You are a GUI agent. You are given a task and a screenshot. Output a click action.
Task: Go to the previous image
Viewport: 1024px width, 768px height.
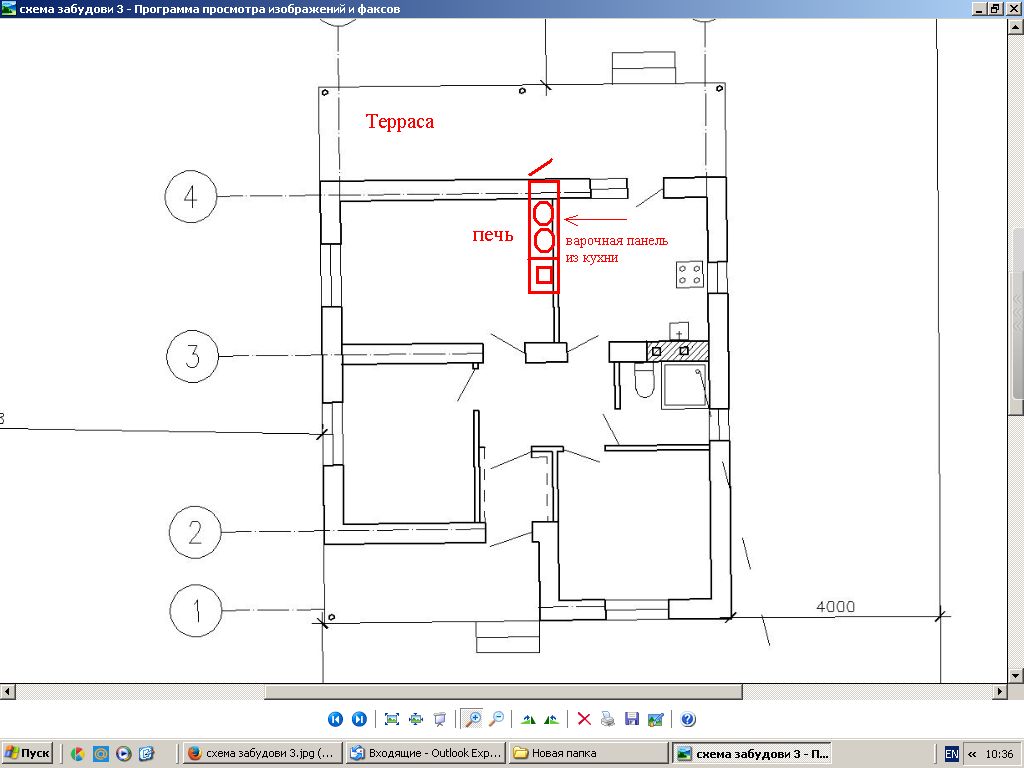tap(335, 719)
